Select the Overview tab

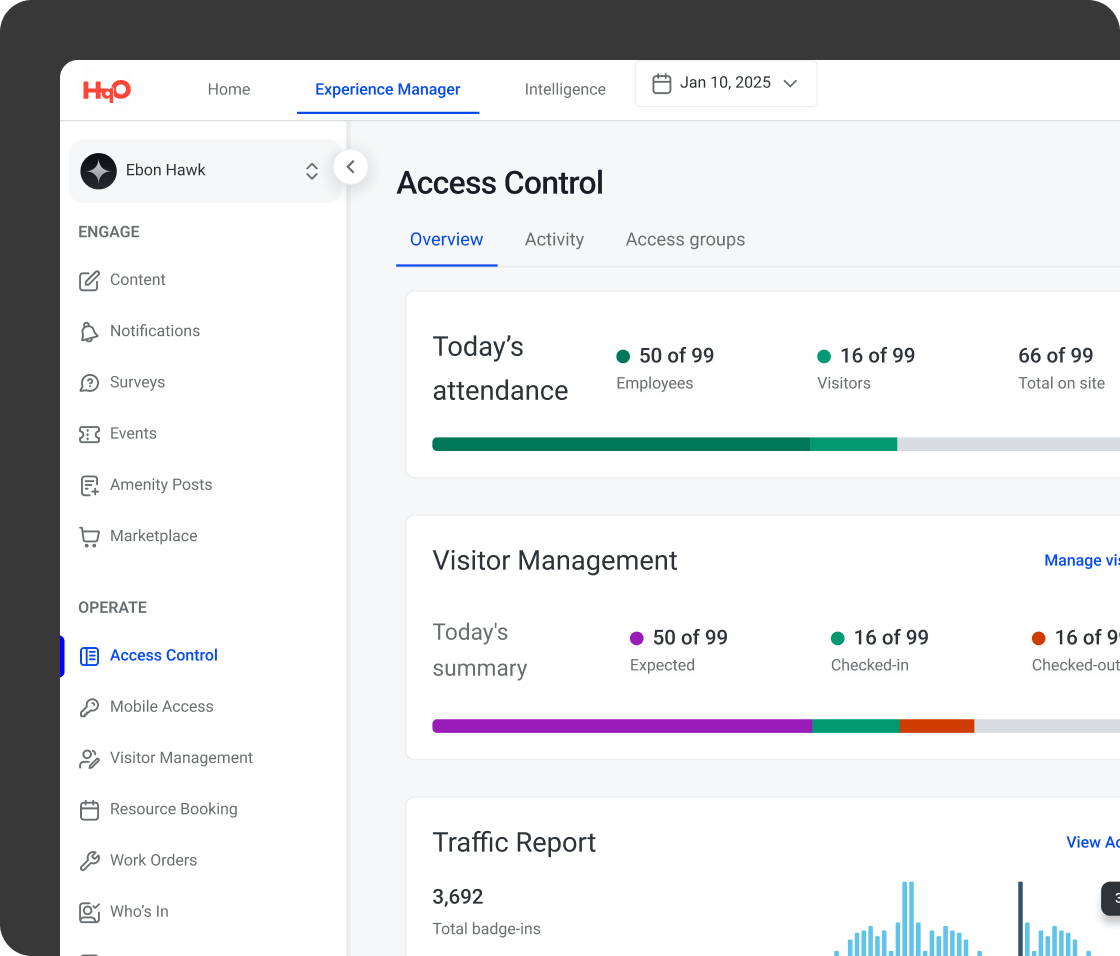[446, 239]
